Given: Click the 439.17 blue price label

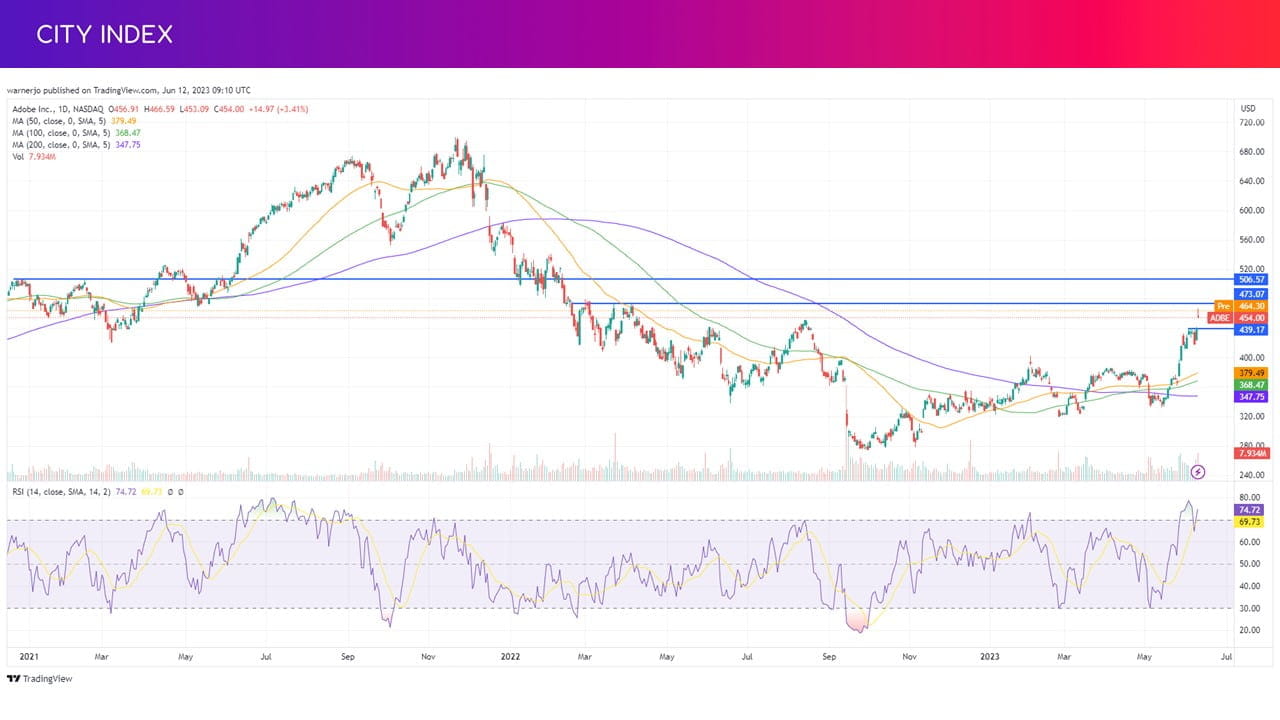Looking at the screenshot, I should pyautogui.click(x=1252, y=330).
